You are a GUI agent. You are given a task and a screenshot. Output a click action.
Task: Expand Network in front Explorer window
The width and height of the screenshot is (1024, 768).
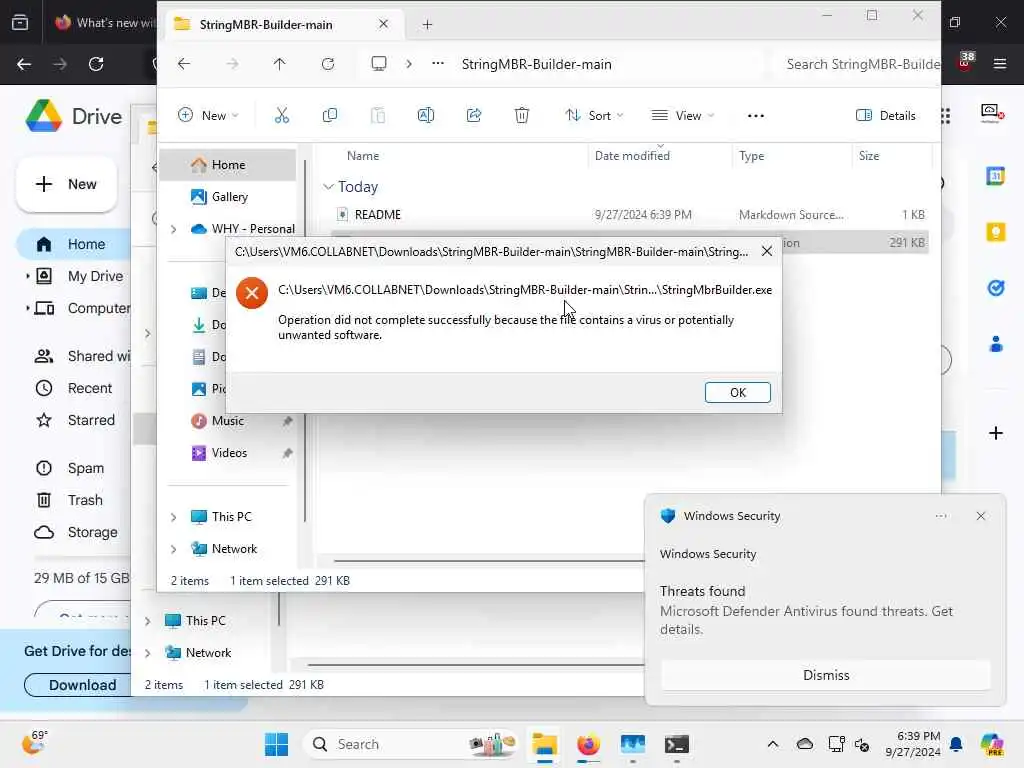click(x=173, y=549)
